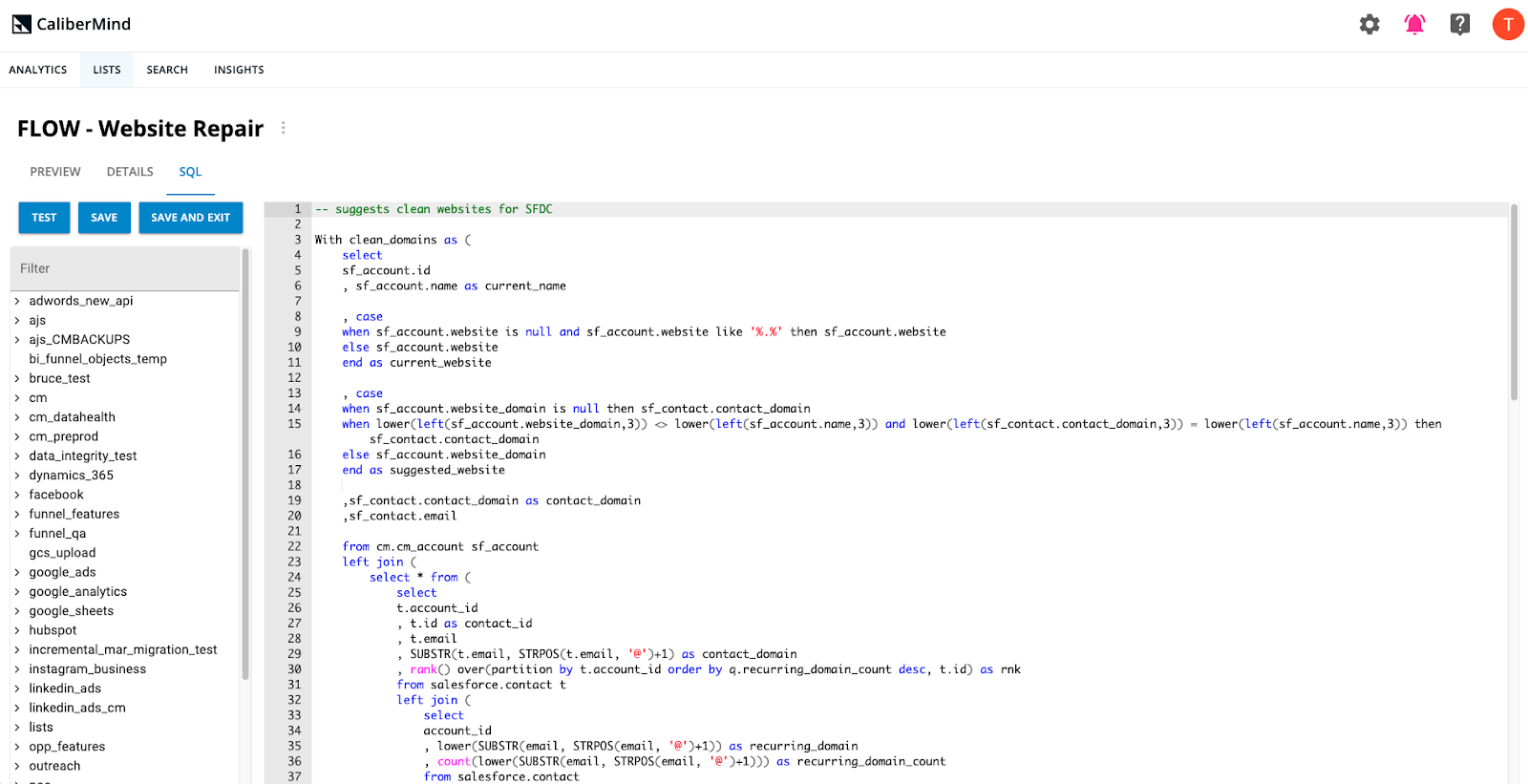
Task: Open the settings gear menu
Action: click(x=1369, y=25)
